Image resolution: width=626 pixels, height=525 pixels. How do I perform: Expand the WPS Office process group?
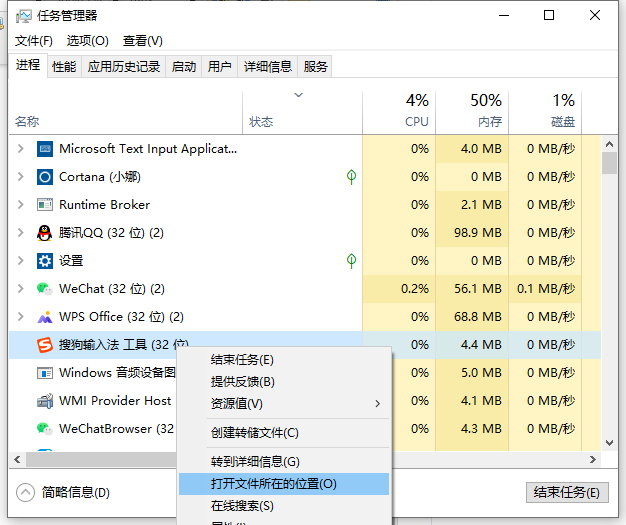click(x=20, y=317)
